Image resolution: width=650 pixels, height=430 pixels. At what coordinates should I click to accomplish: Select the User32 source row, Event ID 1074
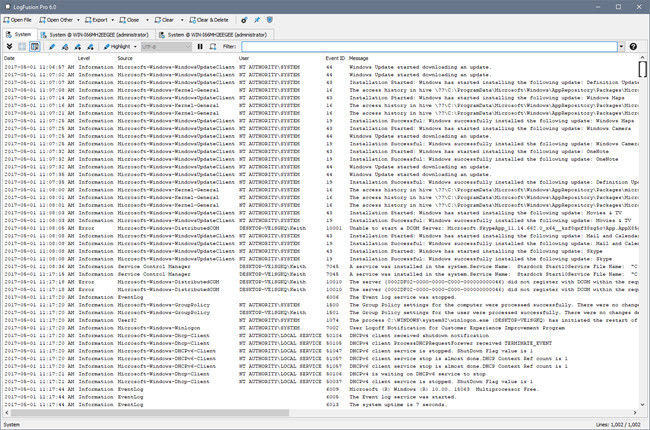(321, 320)
